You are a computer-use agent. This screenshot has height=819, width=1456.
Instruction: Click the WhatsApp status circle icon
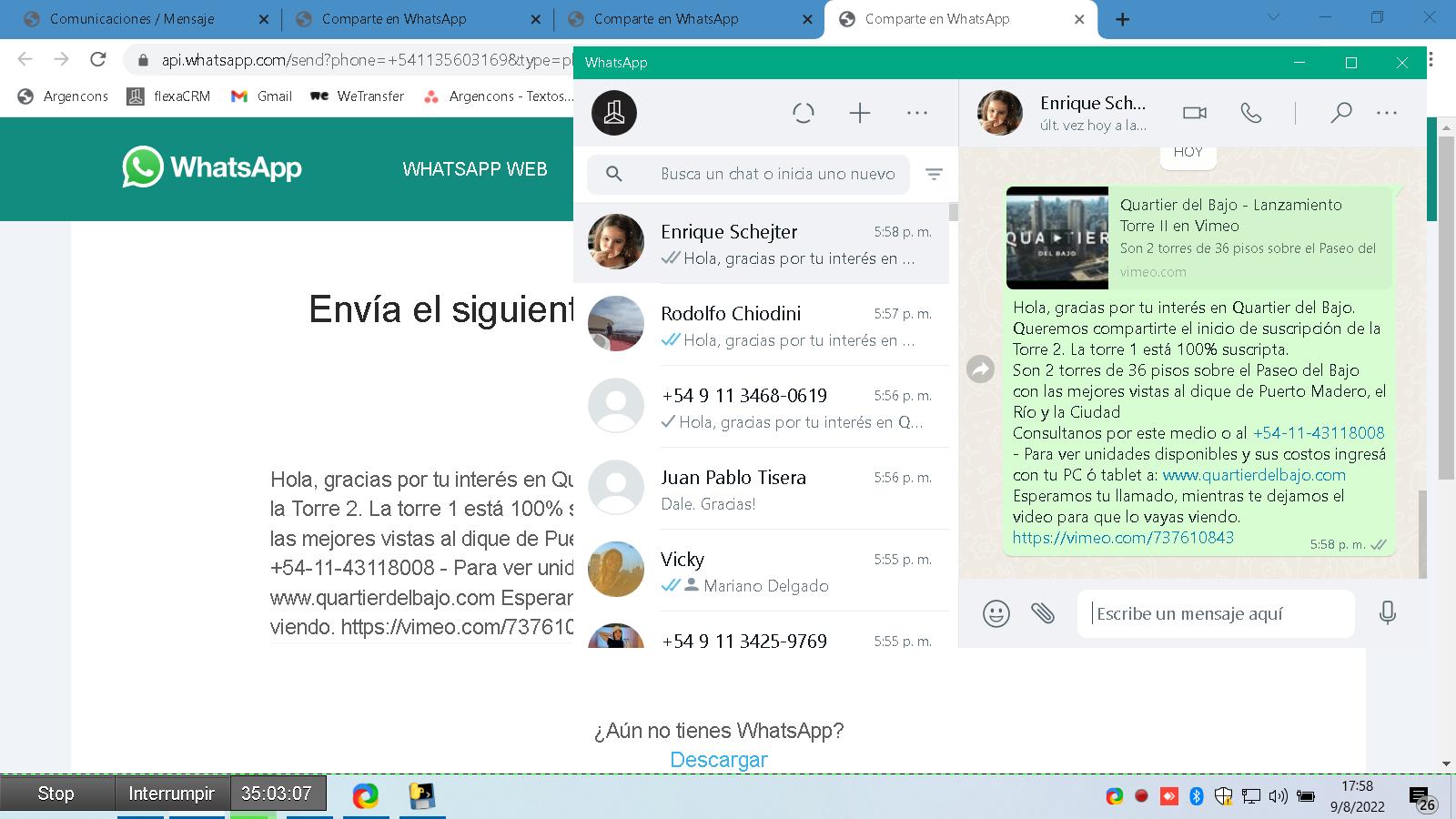(803, 113)
